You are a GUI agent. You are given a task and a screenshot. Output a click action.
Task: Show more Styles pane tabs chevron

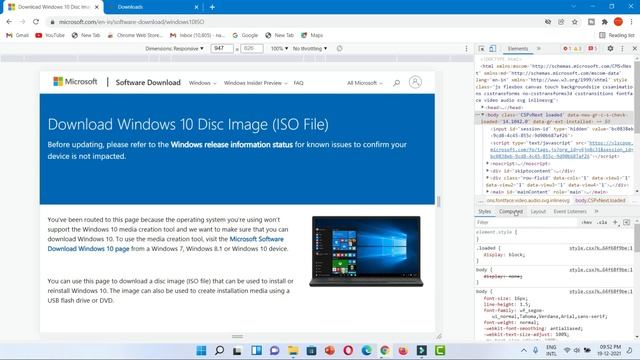click(x=596, y=211)
